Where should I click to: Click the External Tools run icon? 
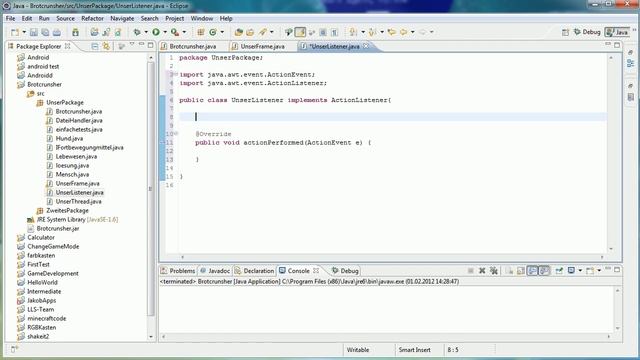click(175, 32)
